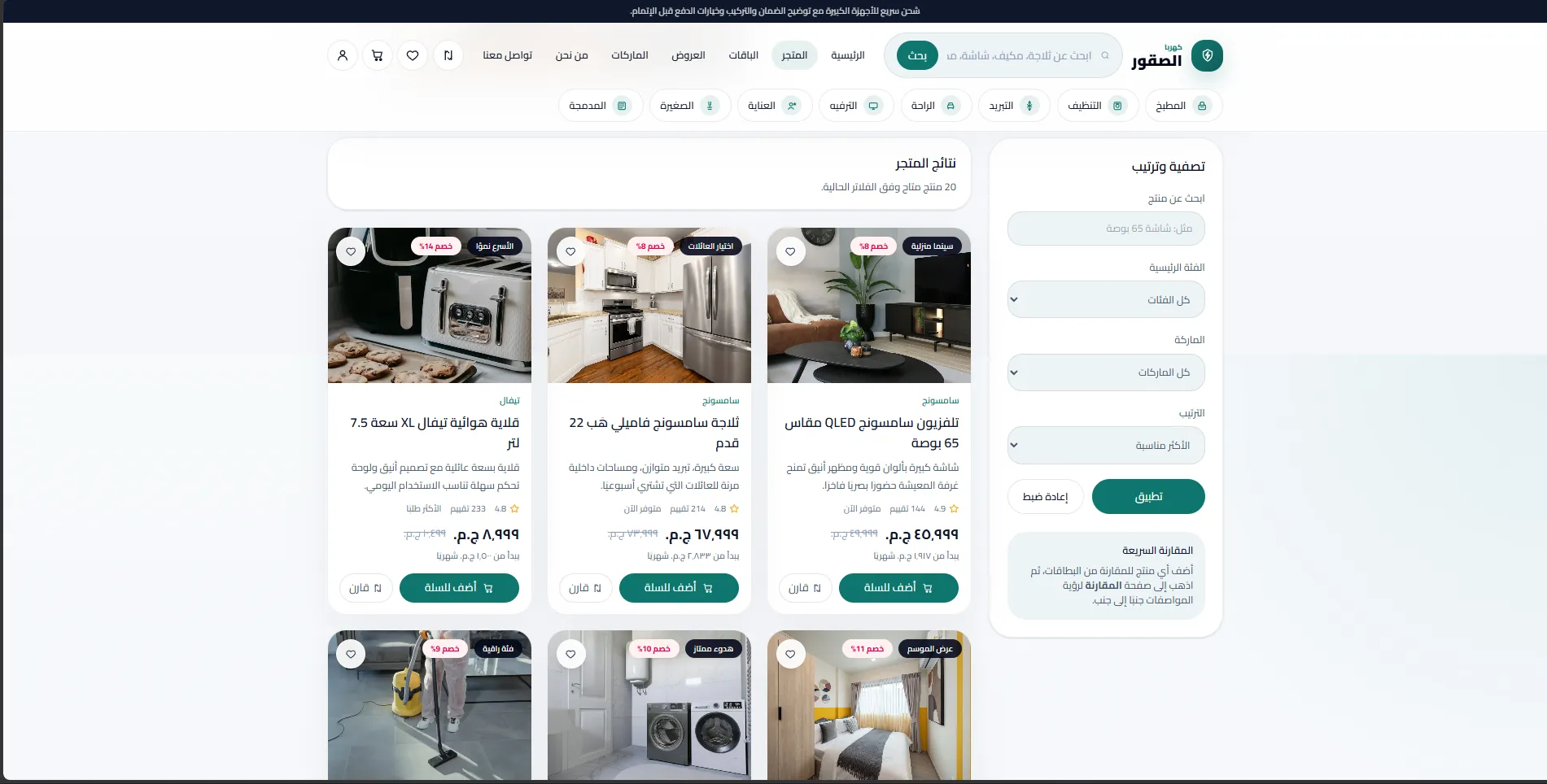Open the compare icon in header

click(448, 55)
